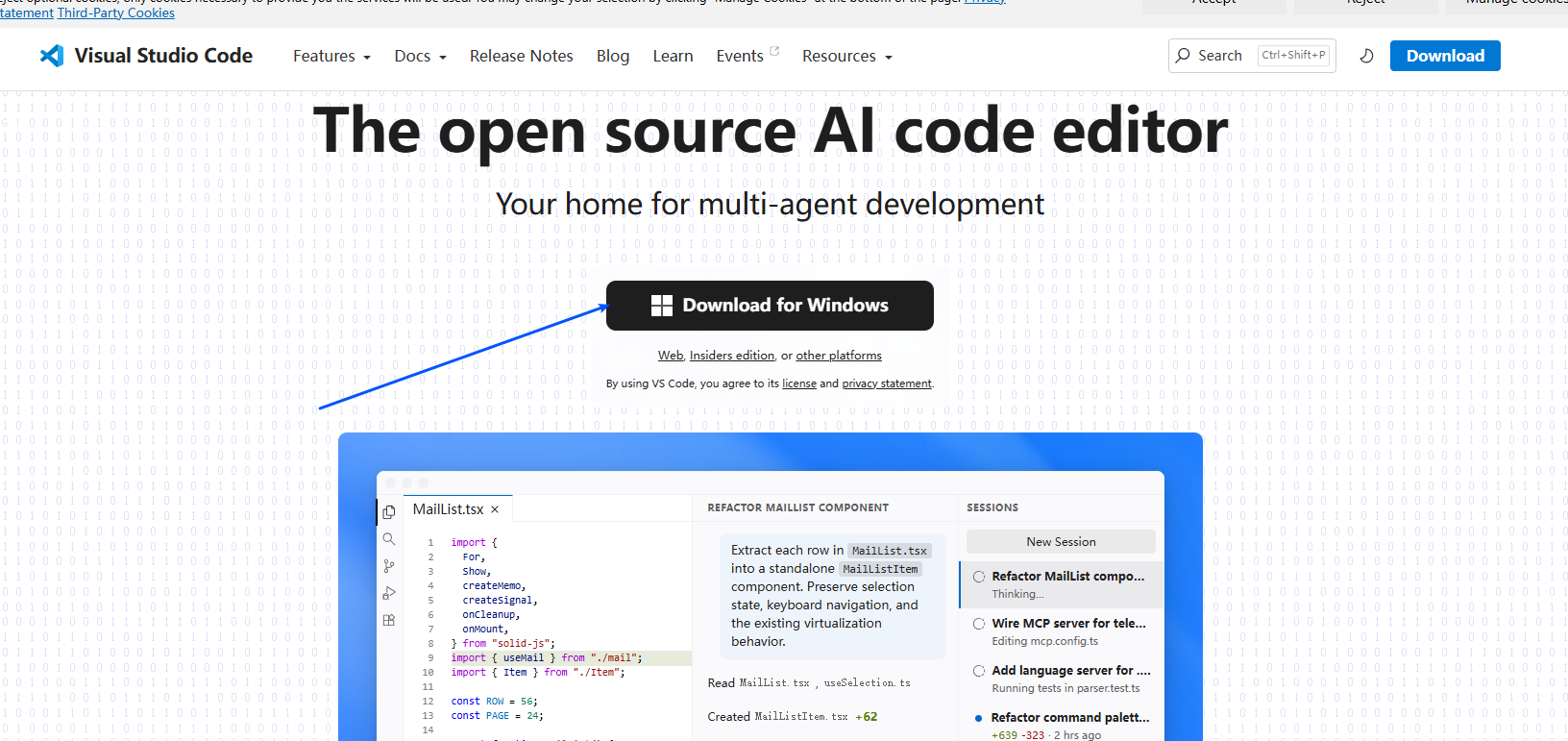Click the "+639 -323 · 2 hrs ago" text

[x=1046, y=735]
